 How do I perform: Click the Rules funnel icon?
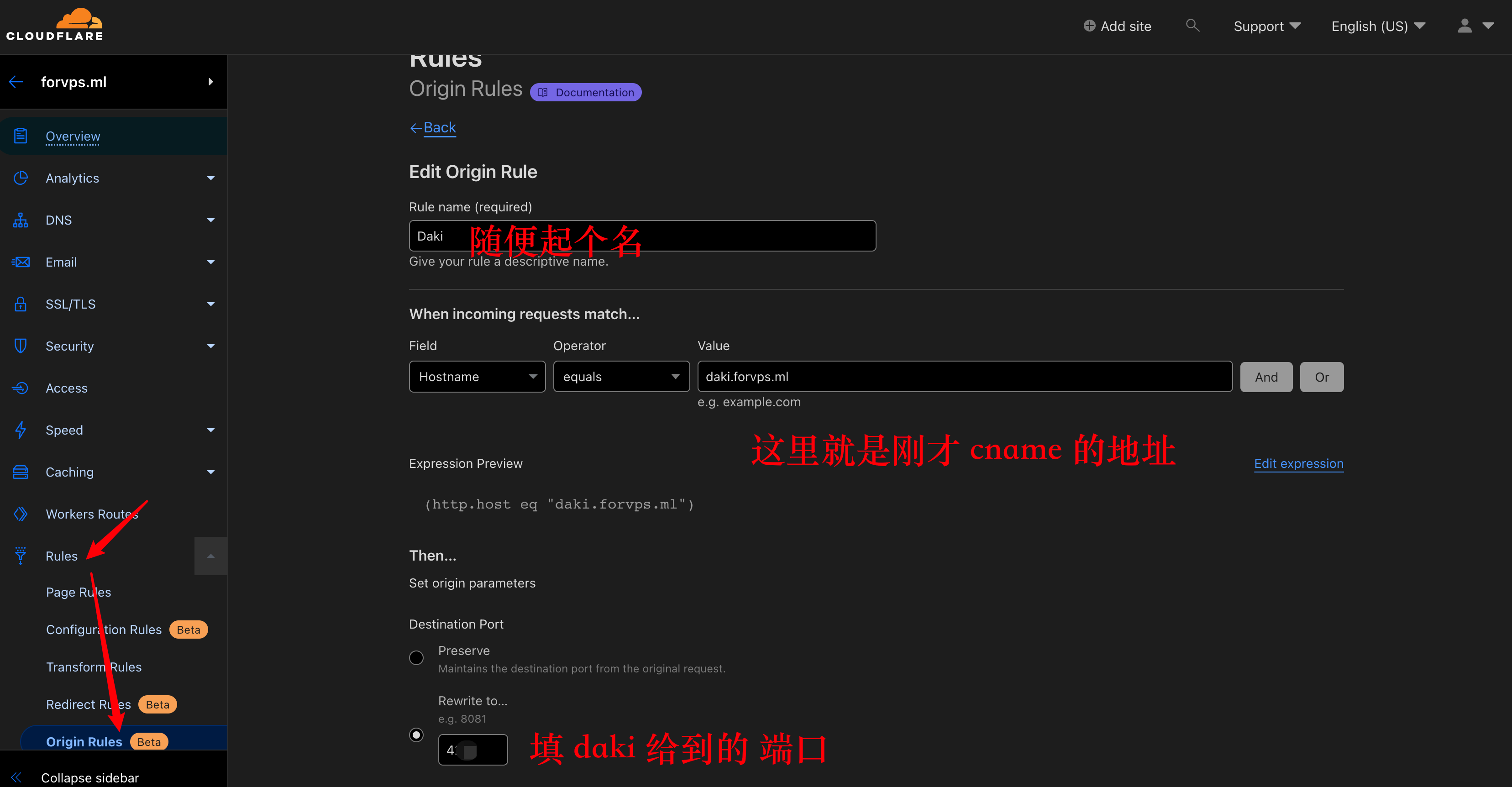point(21,556)
